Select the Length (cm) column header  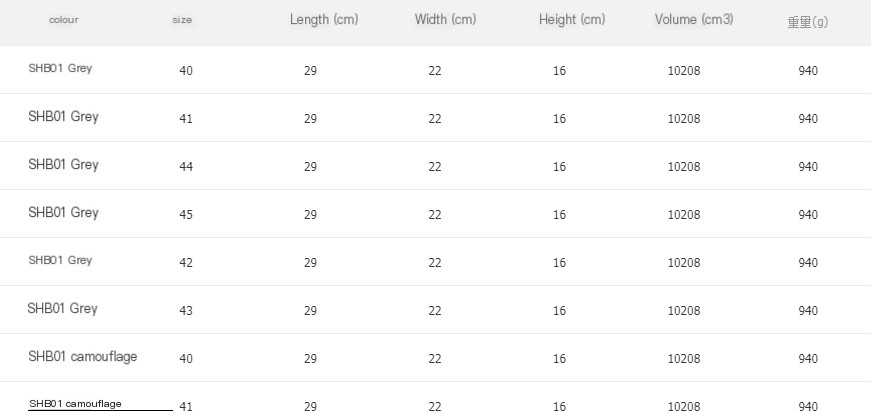(x=324, y=19)
